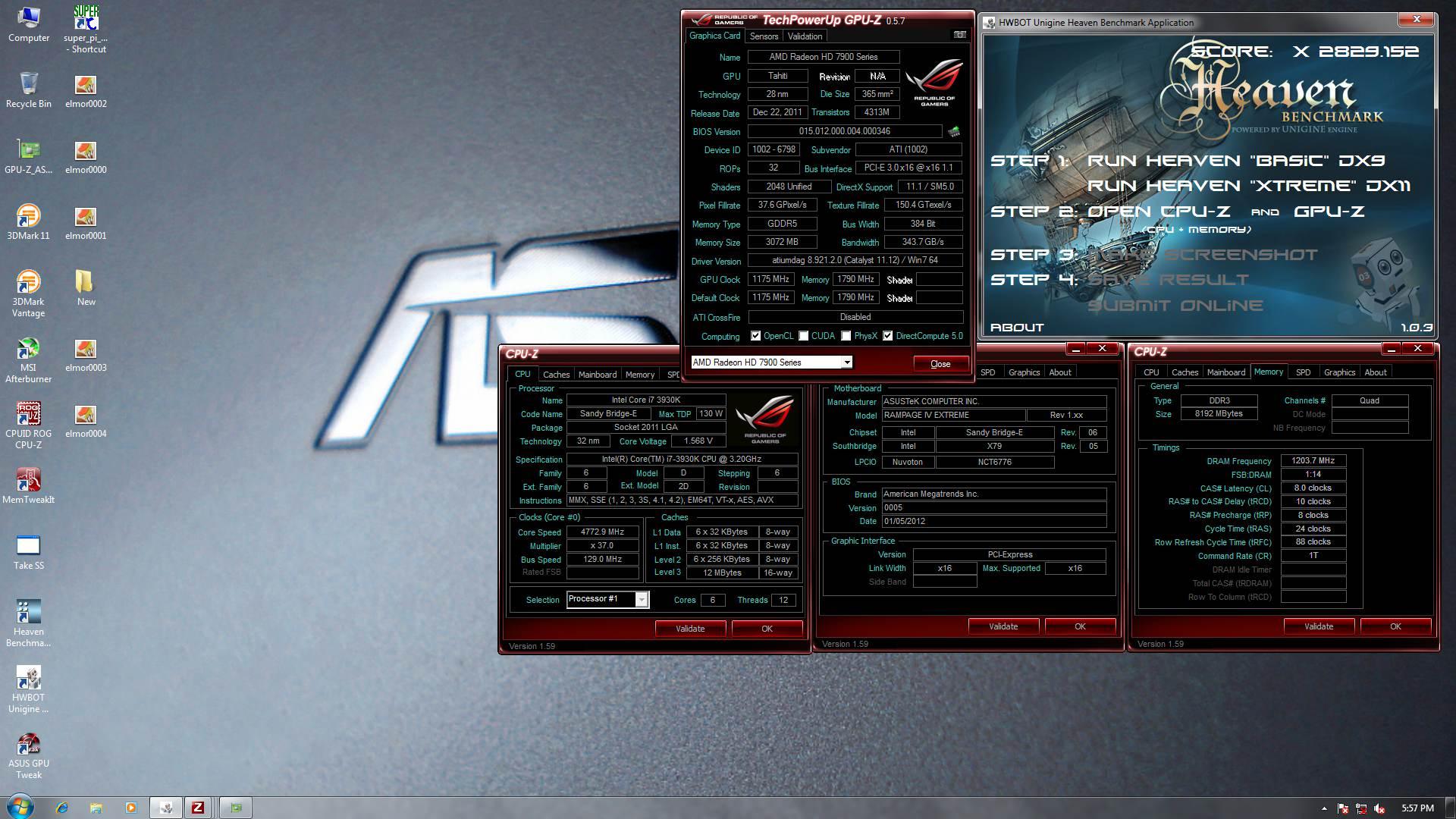The width and height of the screenshot is (1456, 819).
Task: Click ABOUT in HWBOT Heaven window
Action: coord(1017,328)
